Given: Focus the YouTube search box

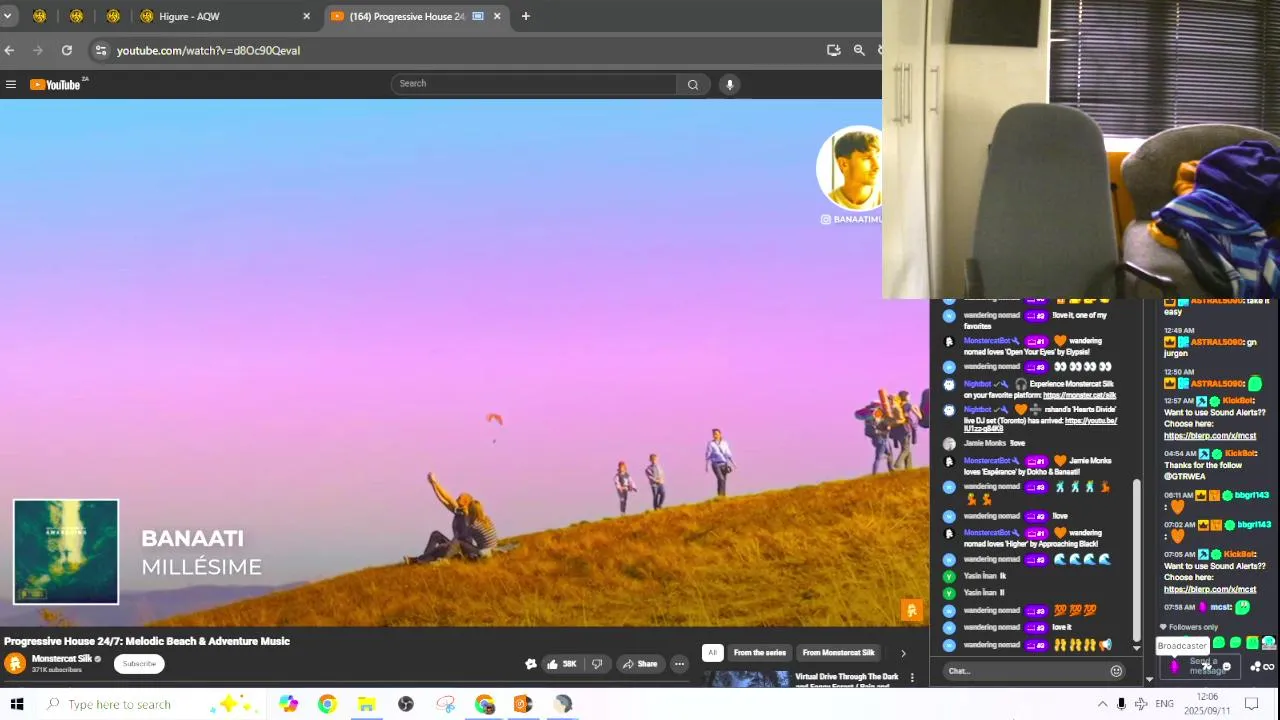Looking at the screenshot, I should pyautogui.click(x=534, y=84).
